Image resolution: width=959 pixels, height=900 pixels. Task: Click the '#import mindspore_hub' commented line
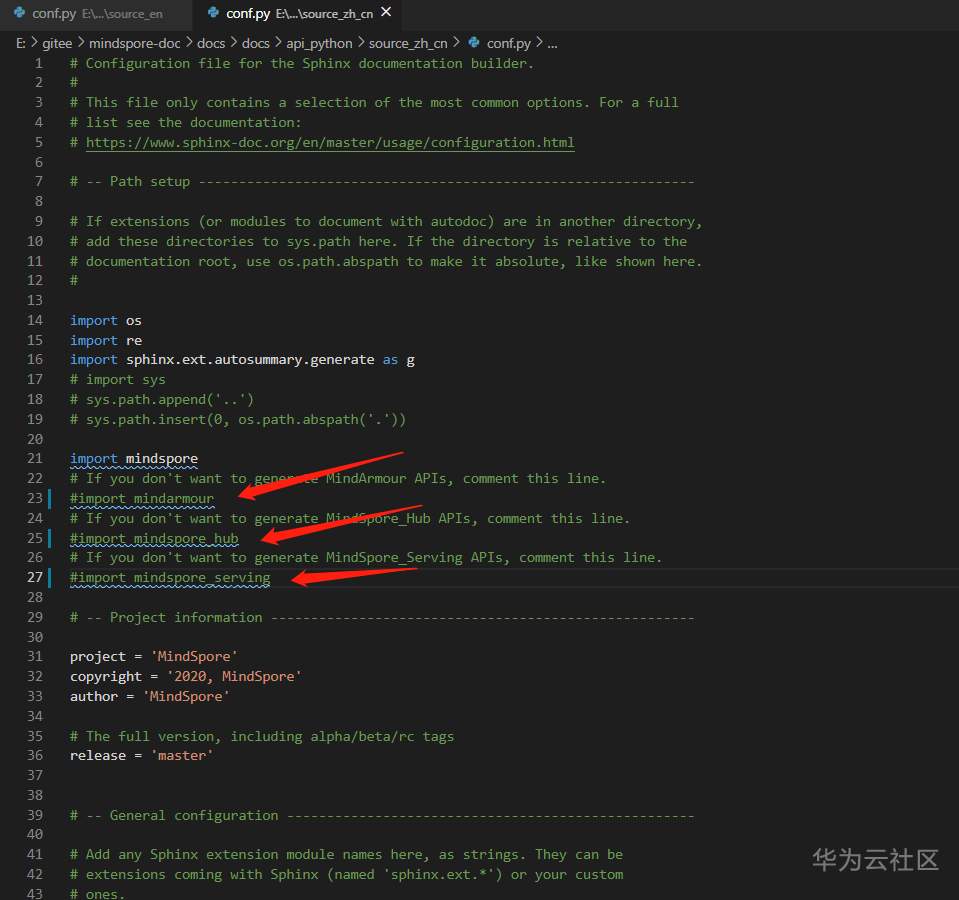coord(154,539)
